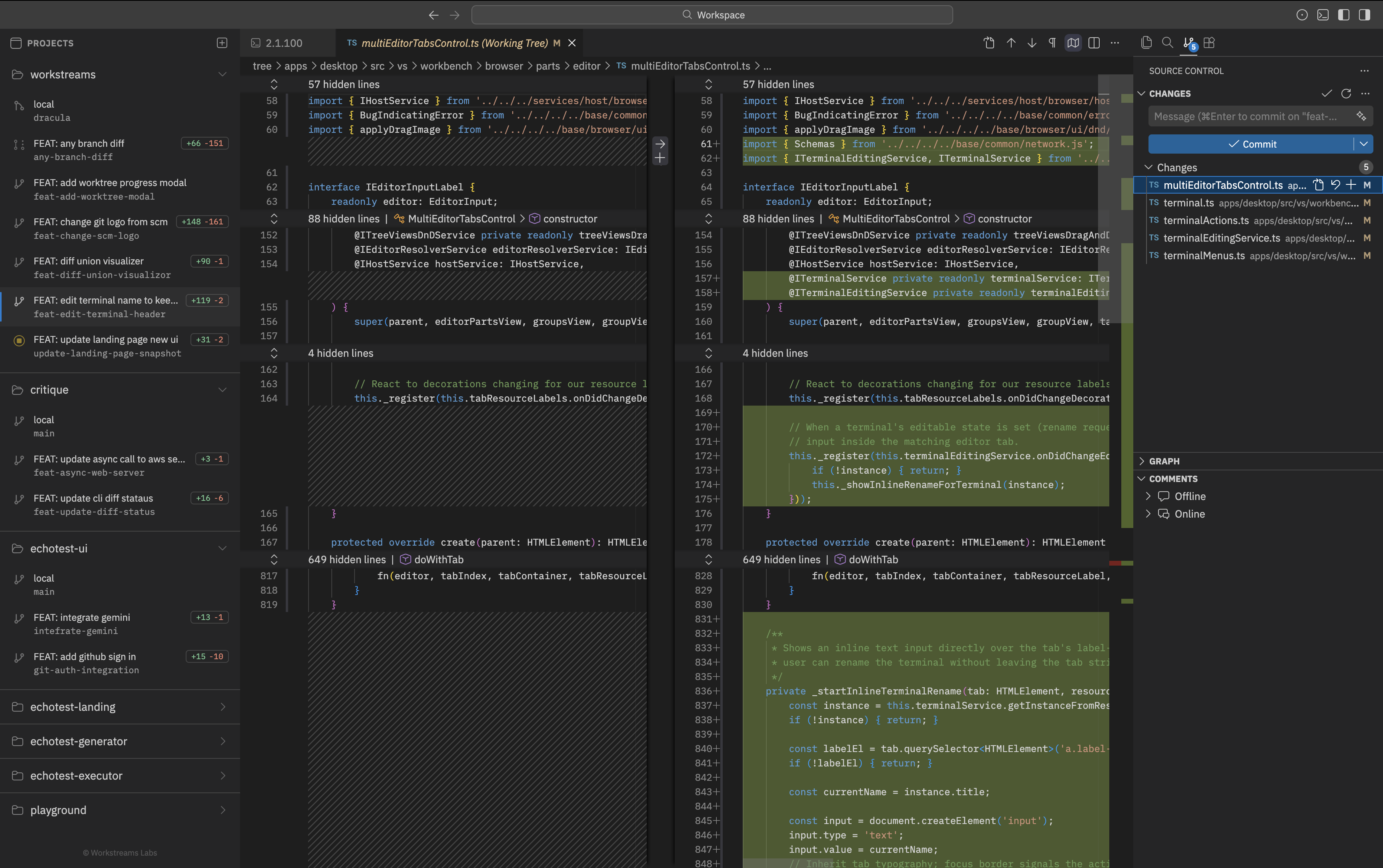The height and width of the screenshot is (868, 1383).
Task: Open the integrated terminal icon
Action: (x=1323, y=15)
